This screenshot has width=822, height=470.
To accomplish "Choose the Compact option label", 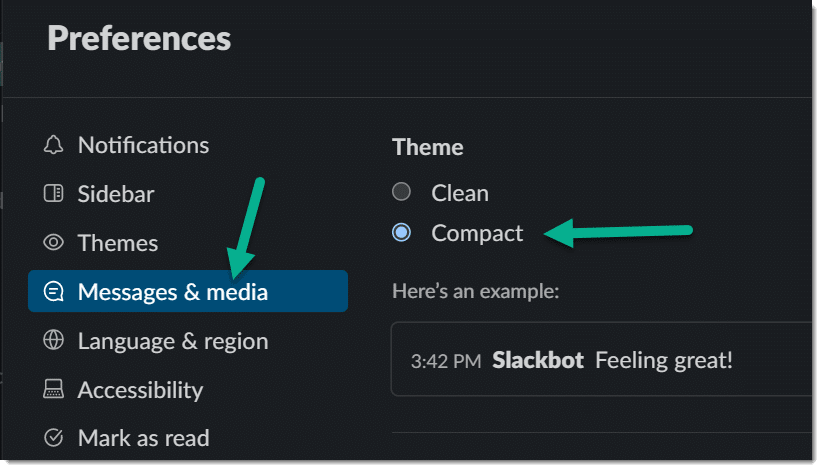I will click(x=477, y=234).
